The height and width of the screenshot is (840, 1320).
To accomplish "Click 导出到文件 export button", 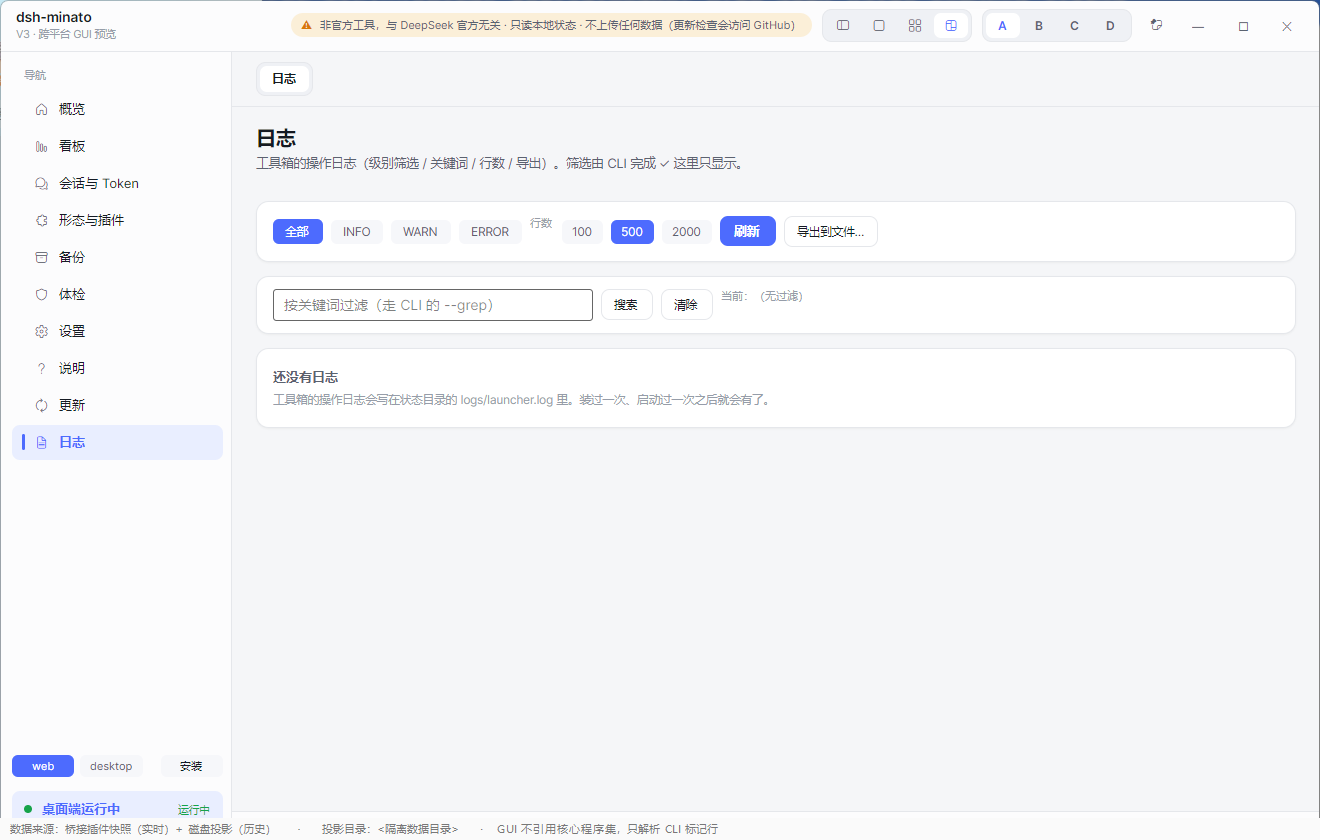I will pos(831,231).
